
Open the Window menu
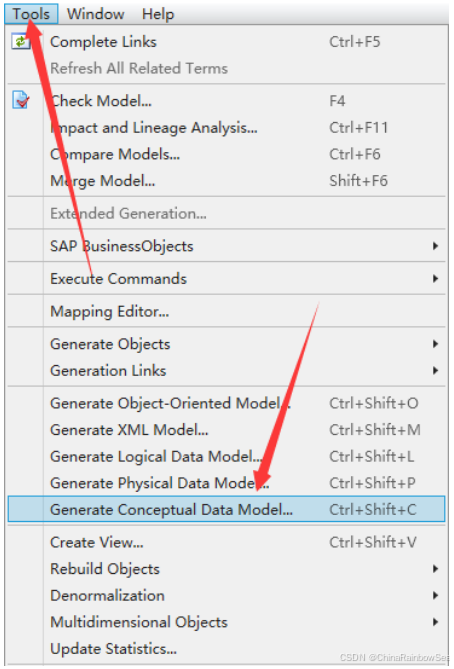tap(96, 14)
